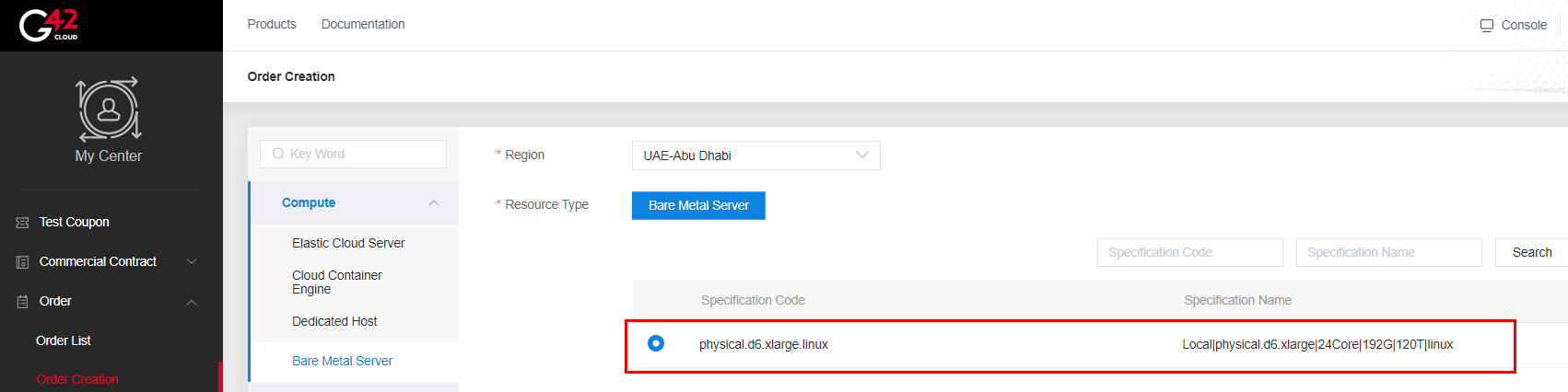Open the My Center user icon
The height and width of the screenshot is (392, 1568).
click(109, 109)
